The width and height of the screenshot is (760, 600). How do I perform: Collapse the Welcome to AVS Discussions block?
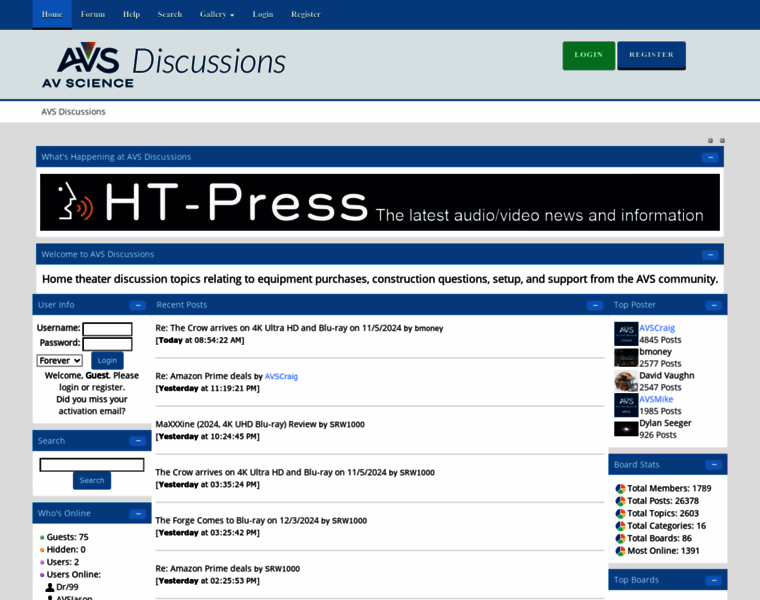pos(710,255)
